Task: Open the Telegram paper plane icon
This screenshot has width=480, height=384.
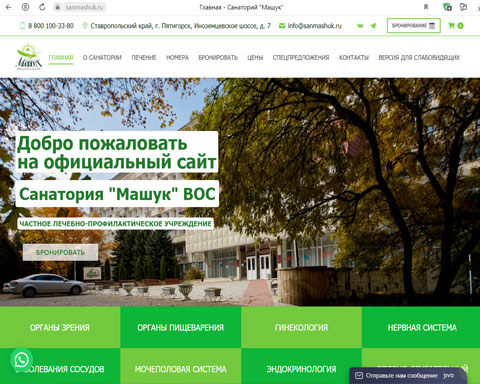Action: click(x=373, y=26)
